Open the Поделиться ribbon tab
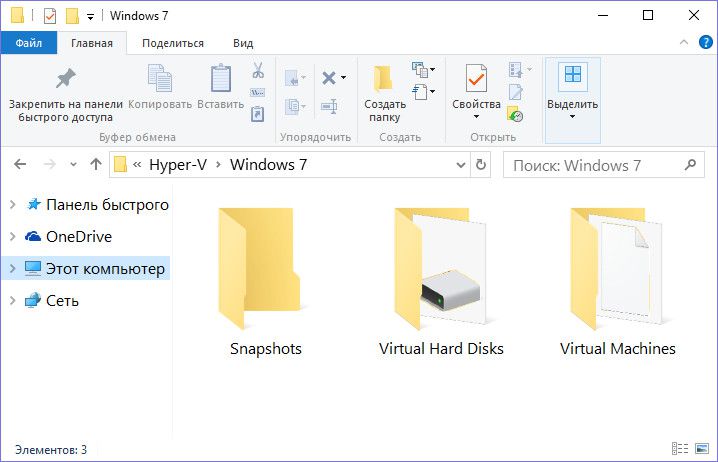 click(x=173, y=43)
